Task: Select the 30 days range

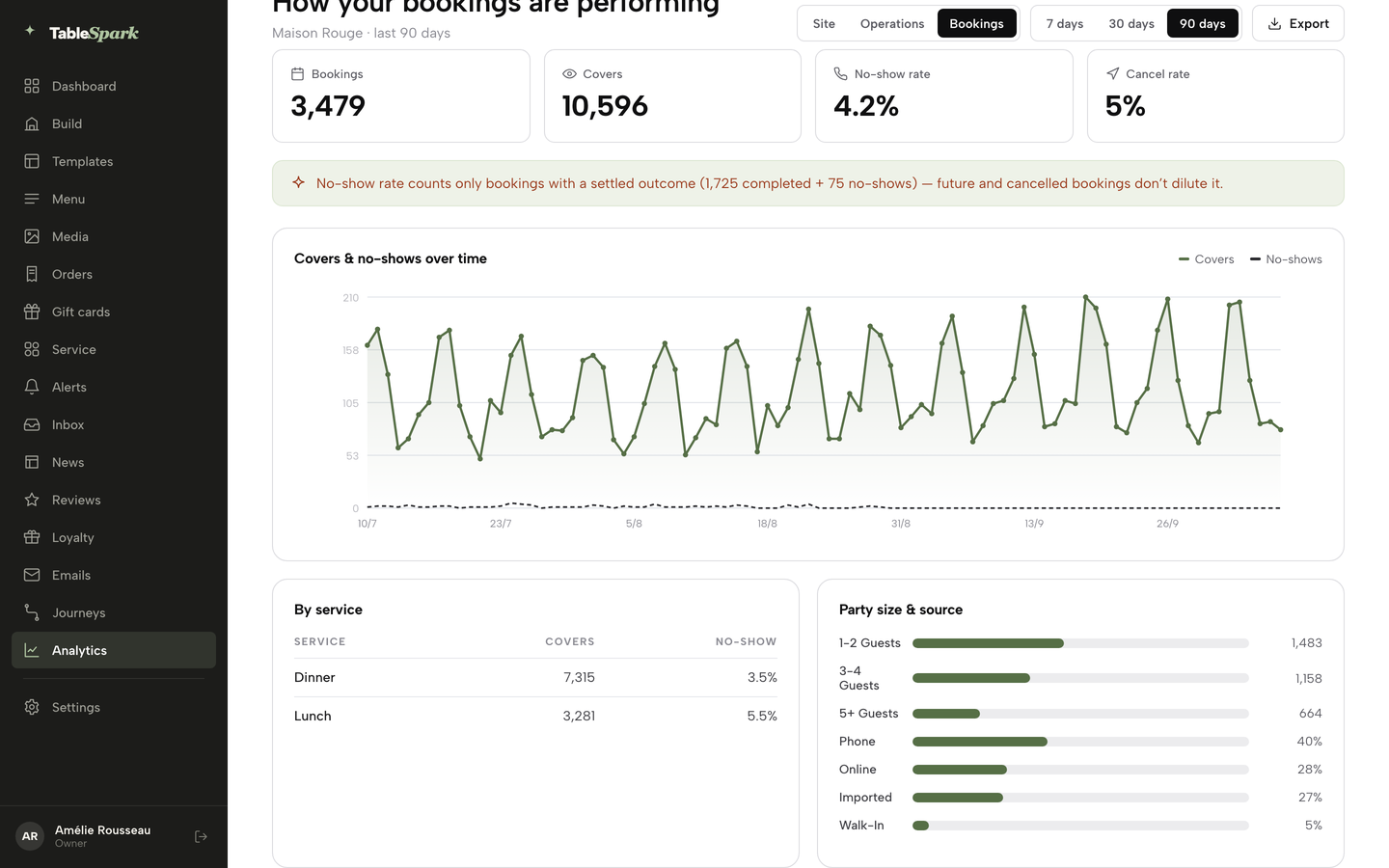Action: [x=1131, y=23]
